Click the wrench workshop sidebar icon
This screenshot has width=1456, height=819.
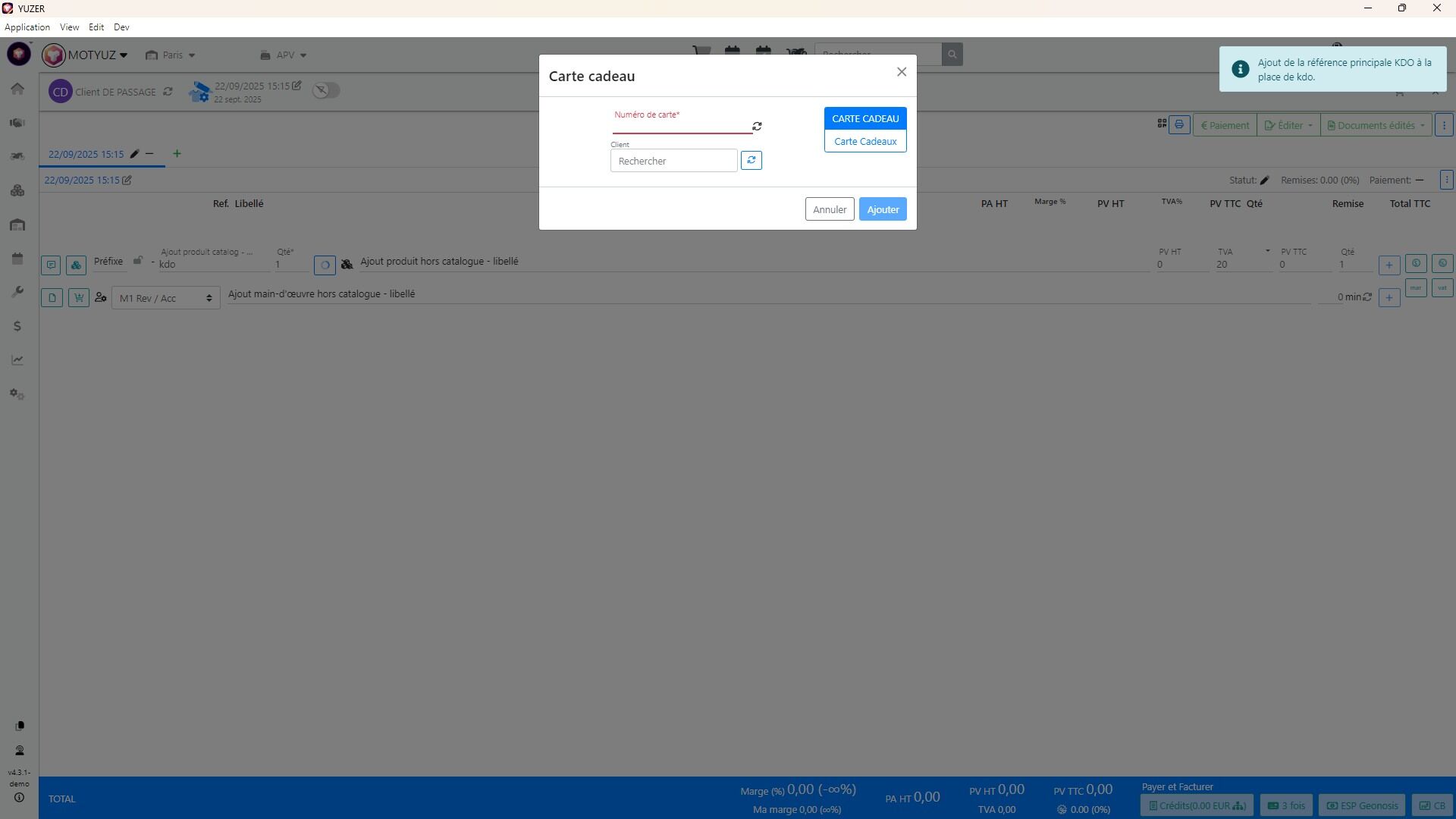17,293
